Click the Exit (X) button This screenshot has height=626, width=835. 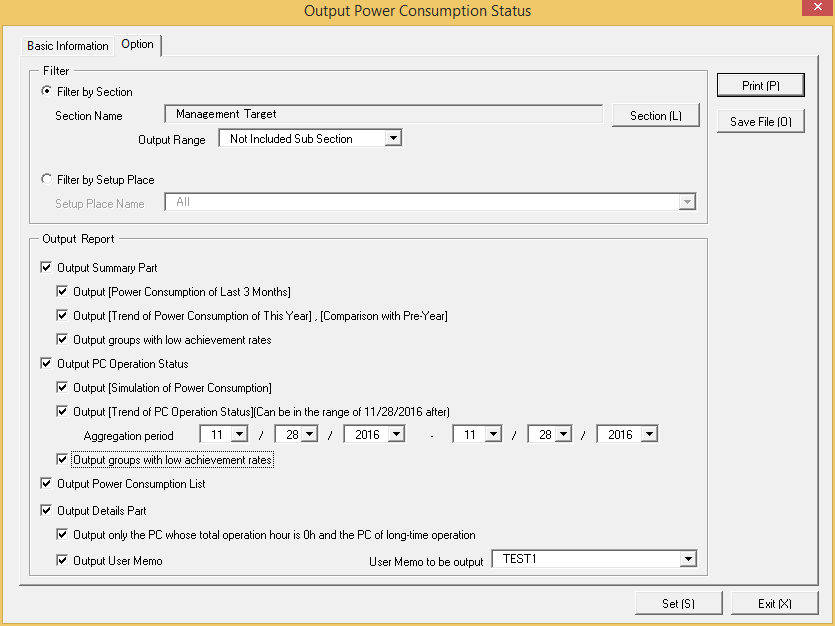click(x=775, y=603)
